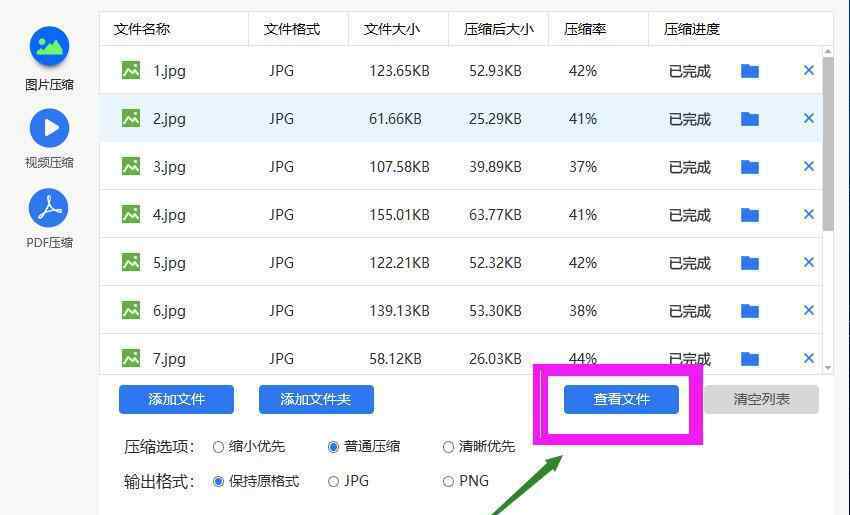
Task: Click the image thumbnail icon of 5.jpg
Action: (131, 262)
